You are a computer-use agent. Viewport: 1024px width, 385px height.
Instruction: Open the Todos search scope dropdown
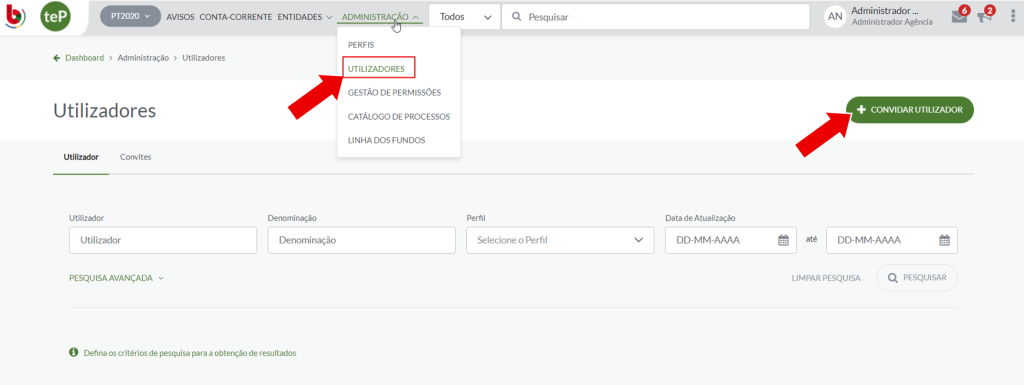[x=465, y=17]
